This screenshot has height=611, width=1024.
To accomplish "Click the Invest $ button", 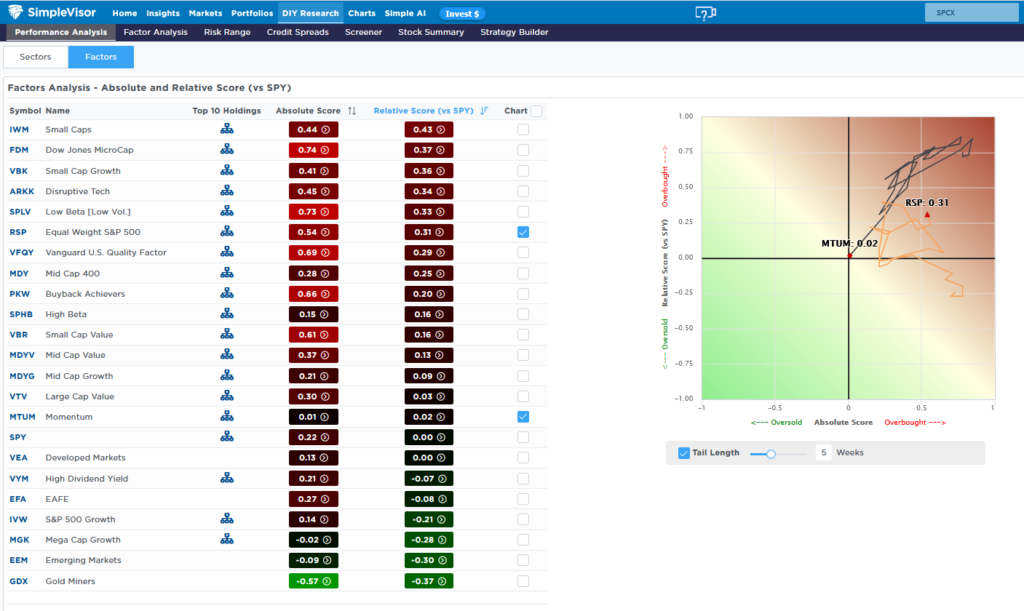I will (x=462, y=14).
